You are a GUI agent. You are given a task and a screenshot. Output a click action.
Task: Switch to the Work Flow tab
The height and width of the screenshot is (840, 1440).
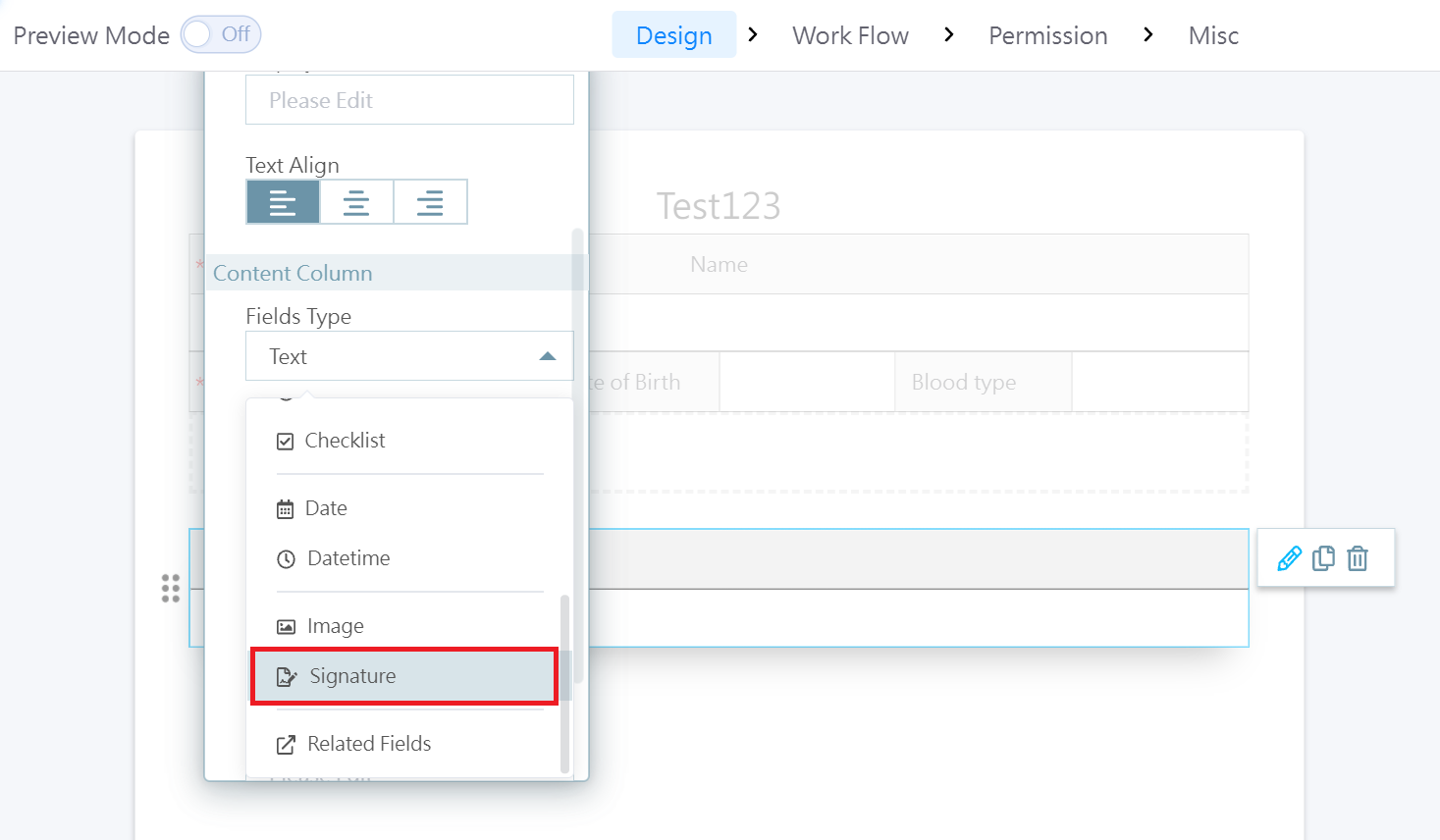(x=850, y=35)
